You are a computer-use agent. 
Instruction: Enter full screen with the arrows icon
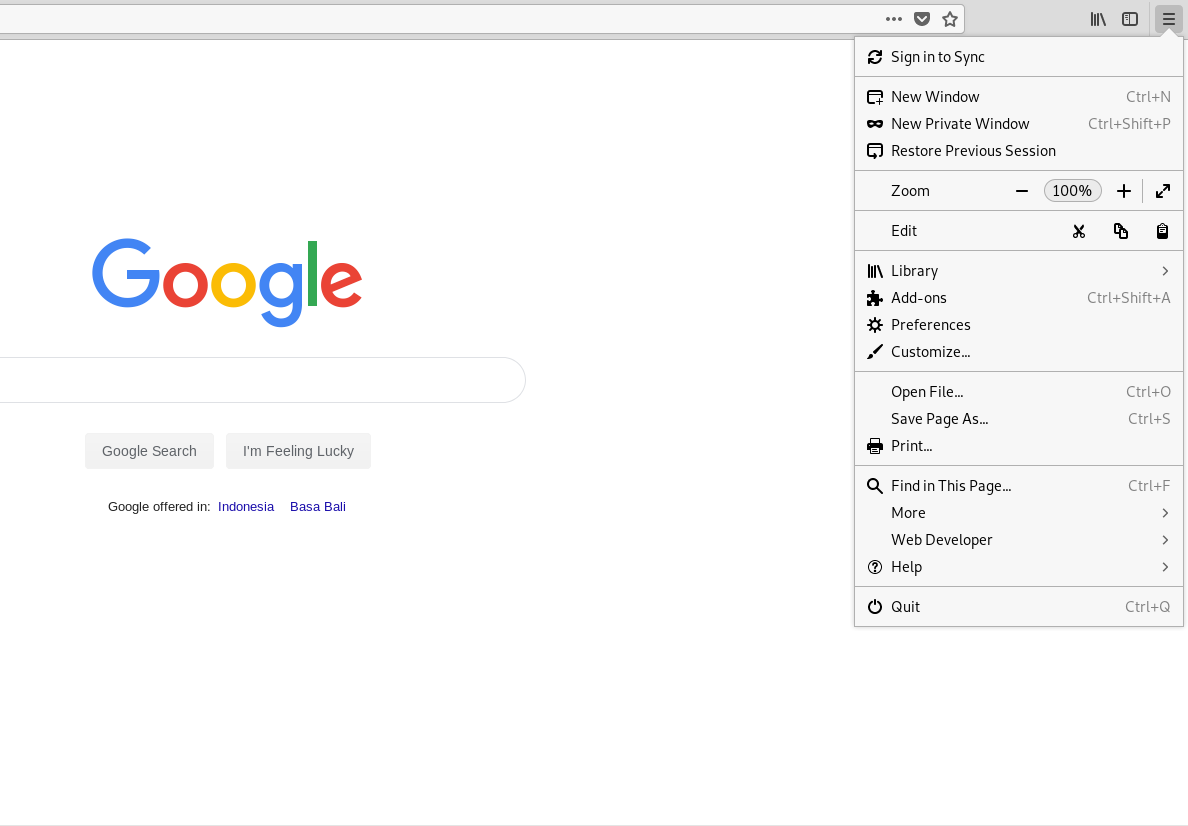point(1163,191)
